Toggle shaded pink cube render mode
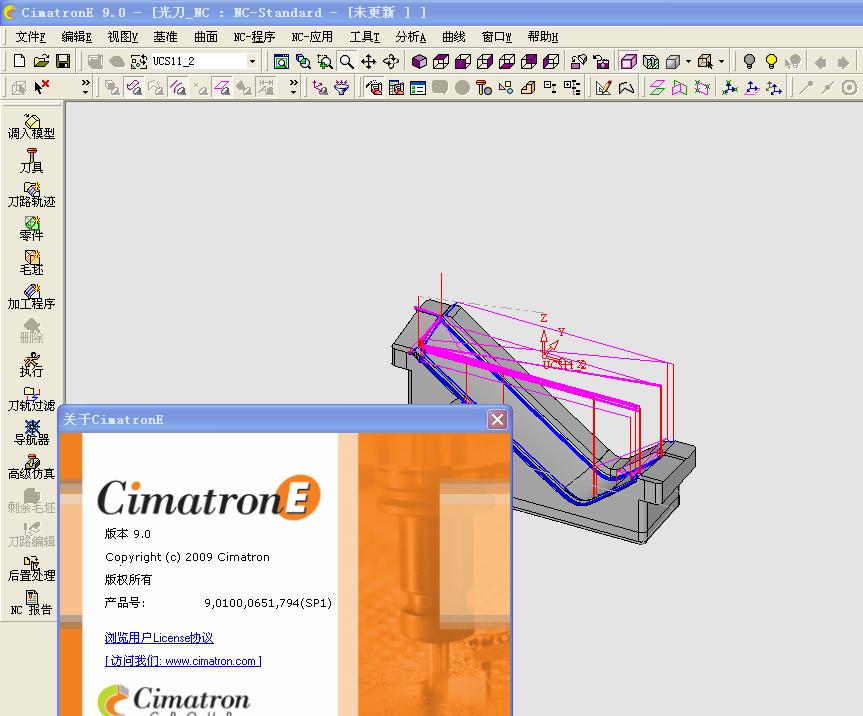Viewport: 863px width, 716px height. pos(629,61)
